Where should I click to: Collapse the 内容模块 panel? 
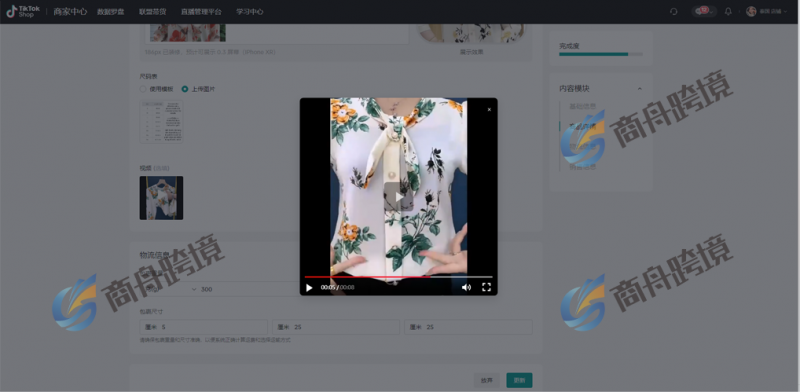640,88
